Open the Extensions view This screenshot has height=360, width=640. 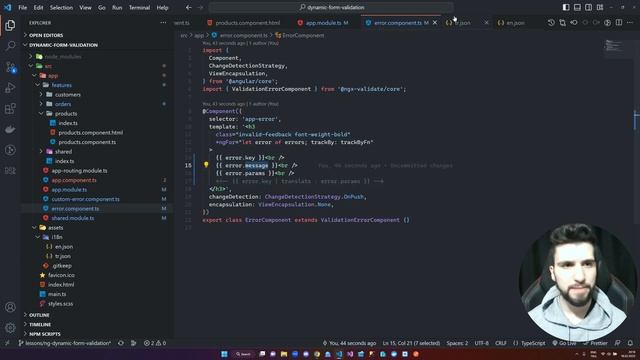click(x=10, y=108)
